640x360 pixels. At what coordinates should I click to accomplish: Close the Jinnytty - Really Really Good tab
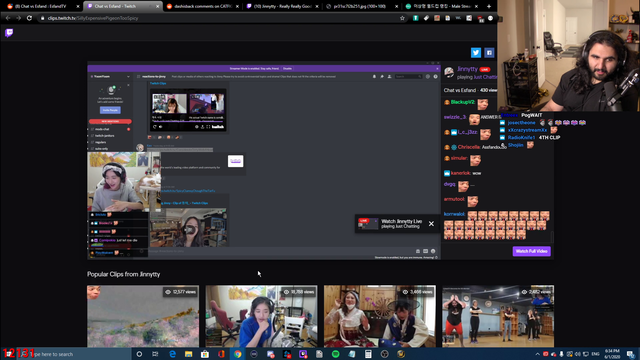[317, 7]
